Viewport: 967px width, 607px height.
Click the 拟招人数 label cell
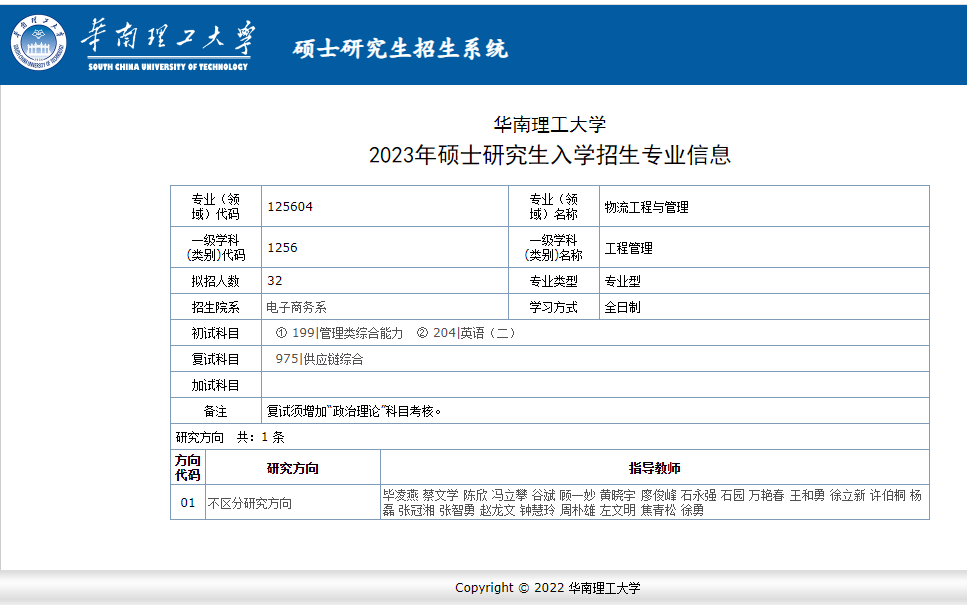(x=216, y=281)
